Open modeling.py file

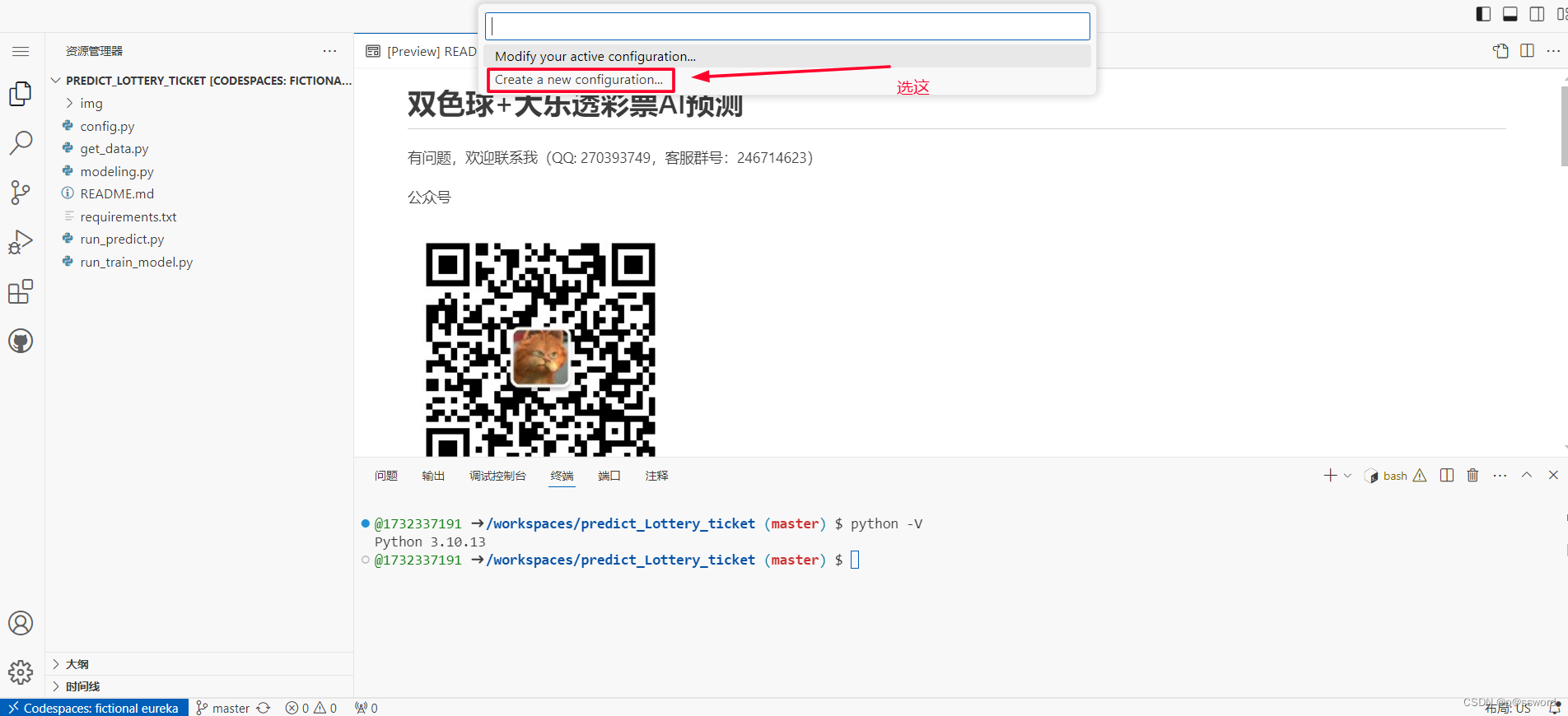coord(200,171)
